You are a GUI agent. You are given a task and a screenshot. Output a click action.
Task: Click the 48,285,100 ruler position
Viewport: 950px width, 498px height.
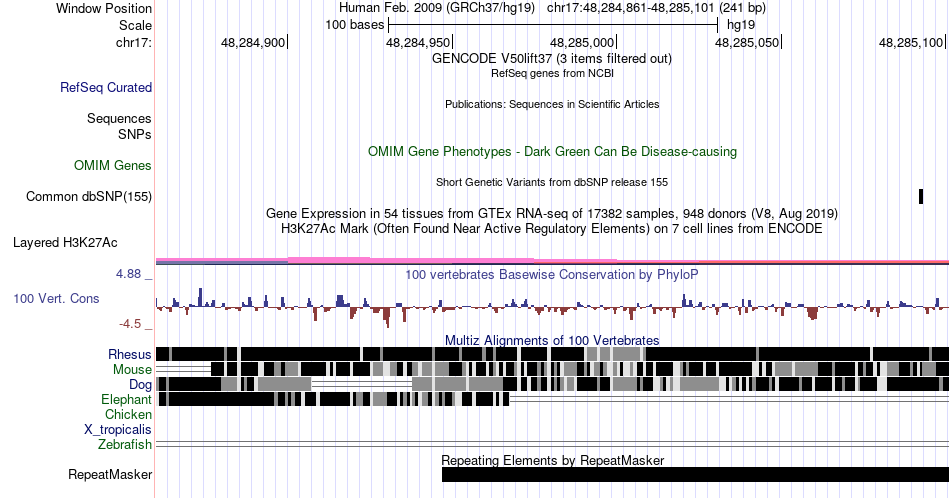[911, 42]
